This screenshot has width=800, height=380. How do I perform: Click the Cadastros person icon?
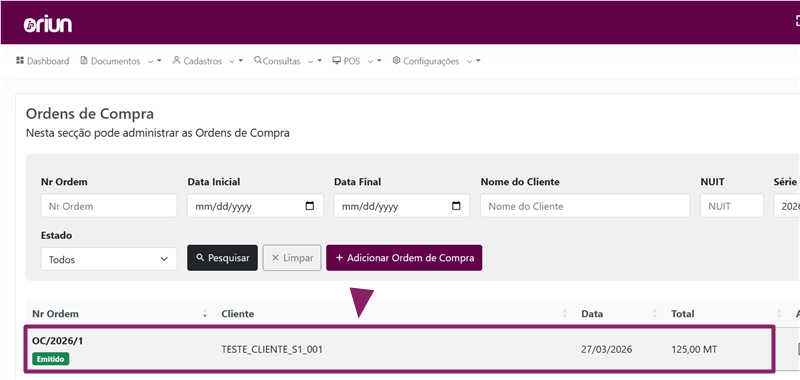[x=177, y=60]
